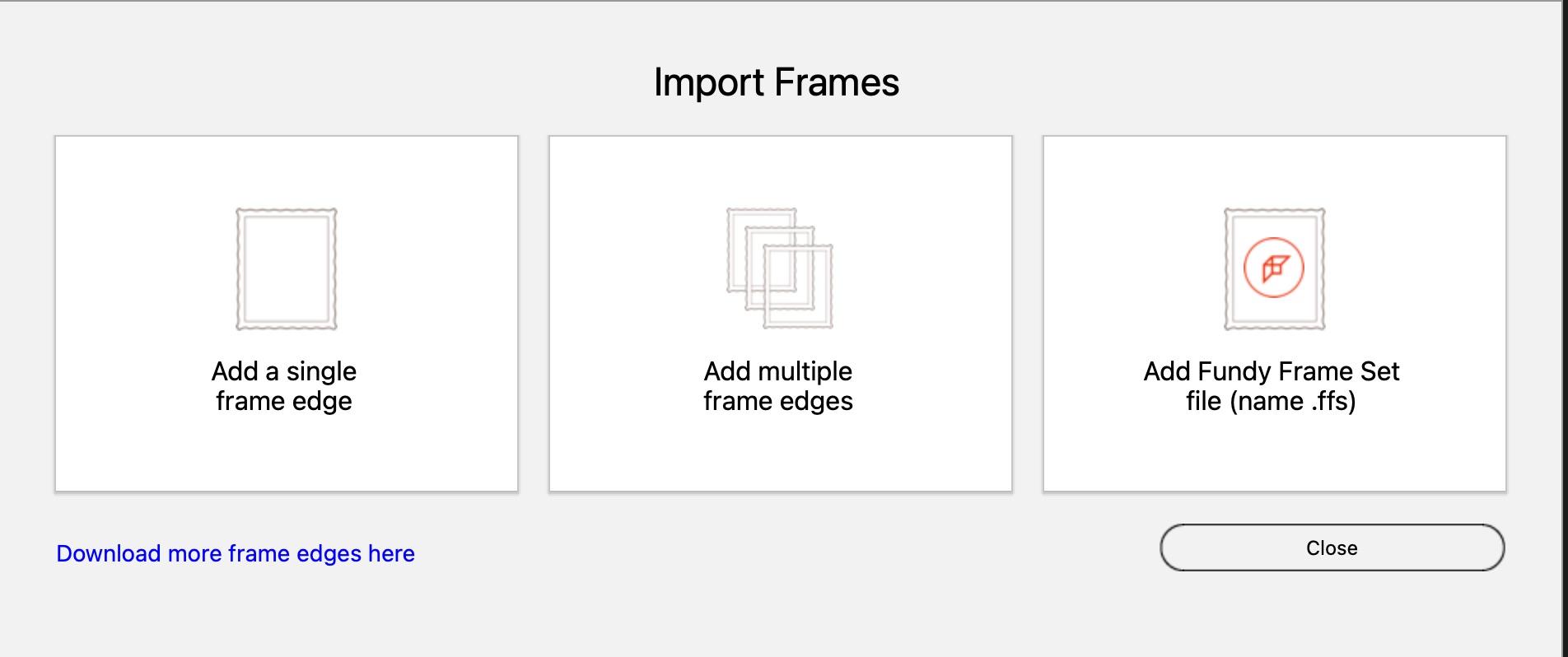Viewport: 1568px width, 657px height.
Task: Choose 'Add multiple frame edges' label
Action: pos(778,385)
